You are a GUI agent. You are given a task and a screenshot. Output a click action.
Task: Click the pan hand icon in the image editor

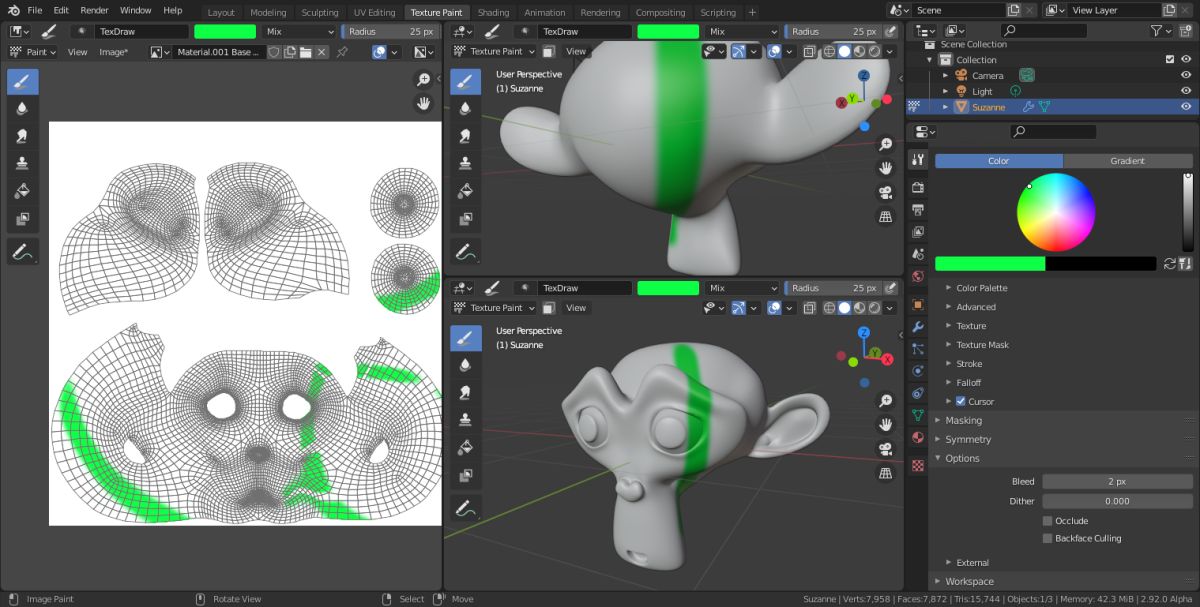pos(424,103)
